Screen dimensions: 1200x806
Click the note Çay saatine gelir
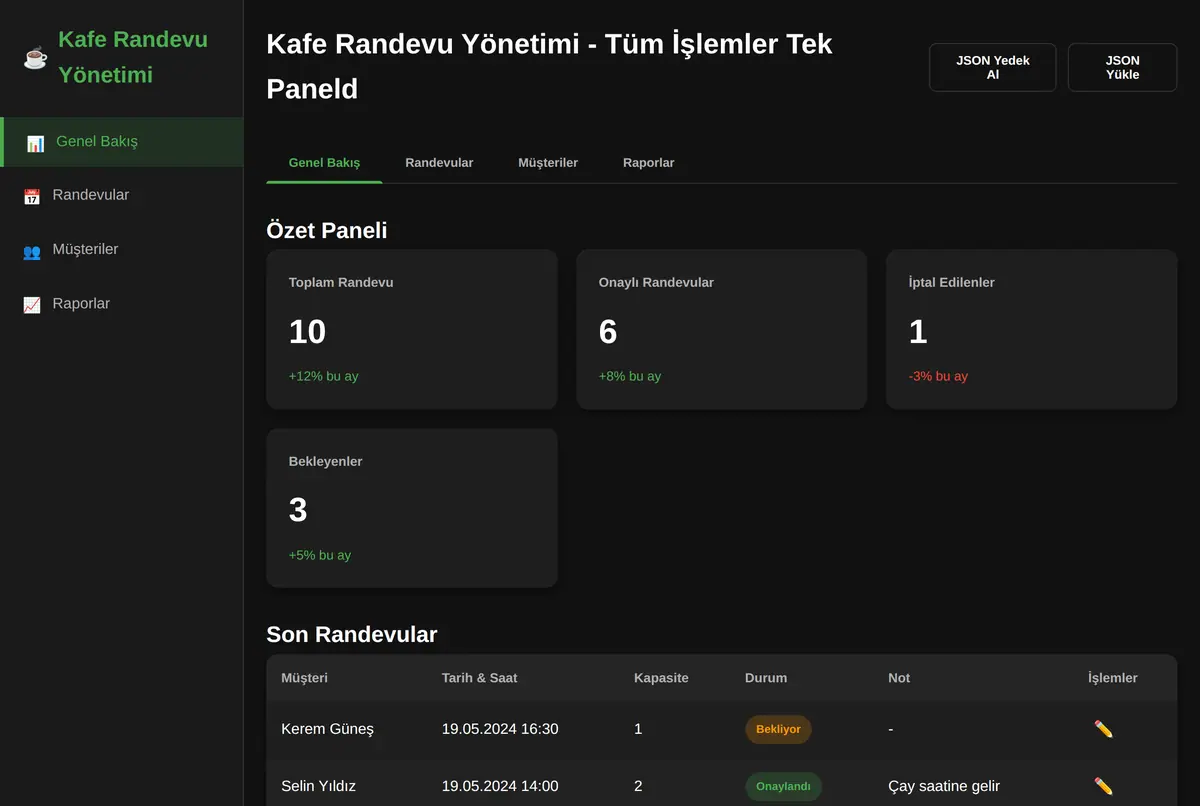click(x=944, y=786)
